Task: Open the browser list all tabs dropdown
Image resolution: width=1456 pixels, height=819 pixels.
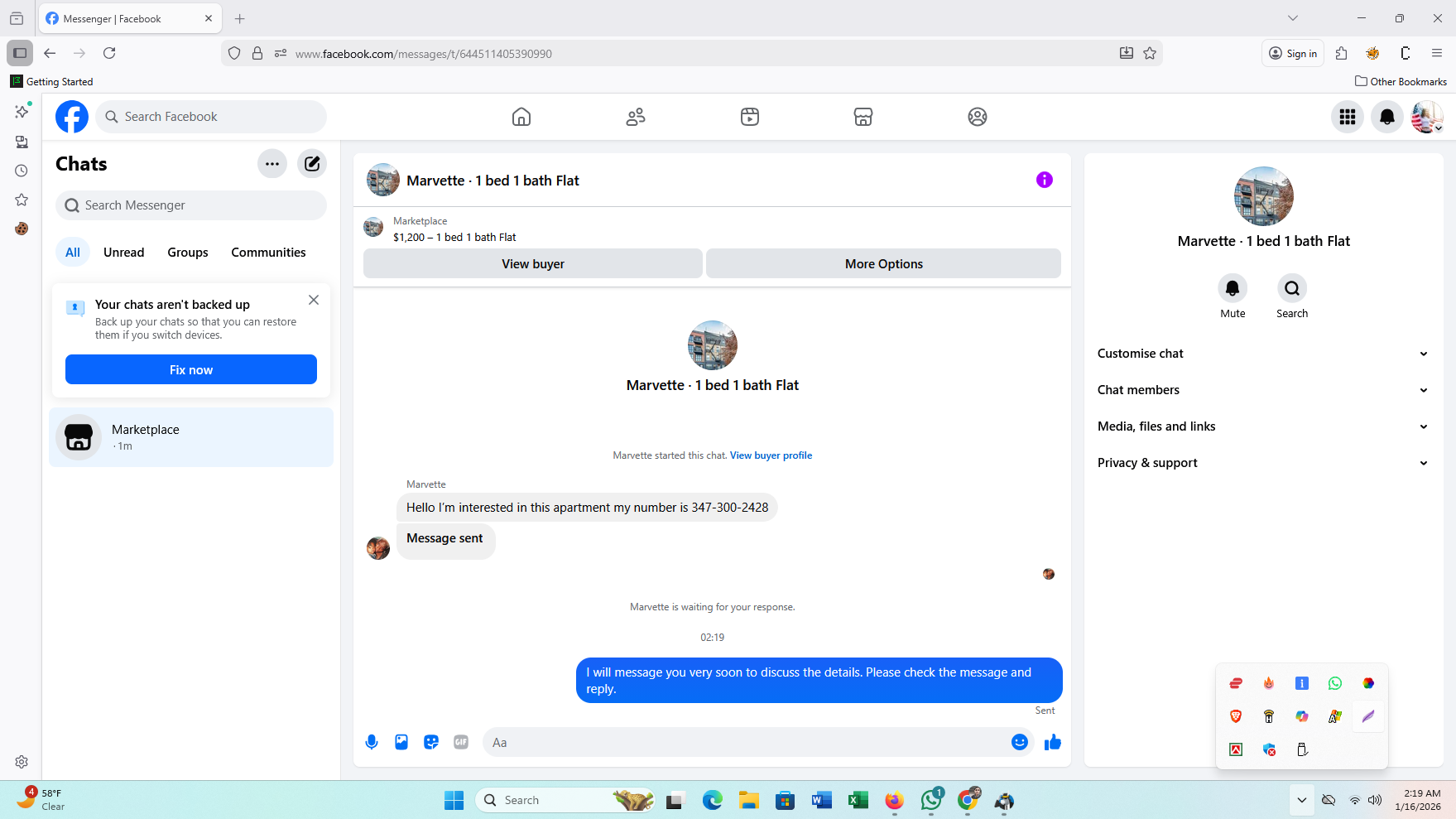Action: coord(1293,18)
